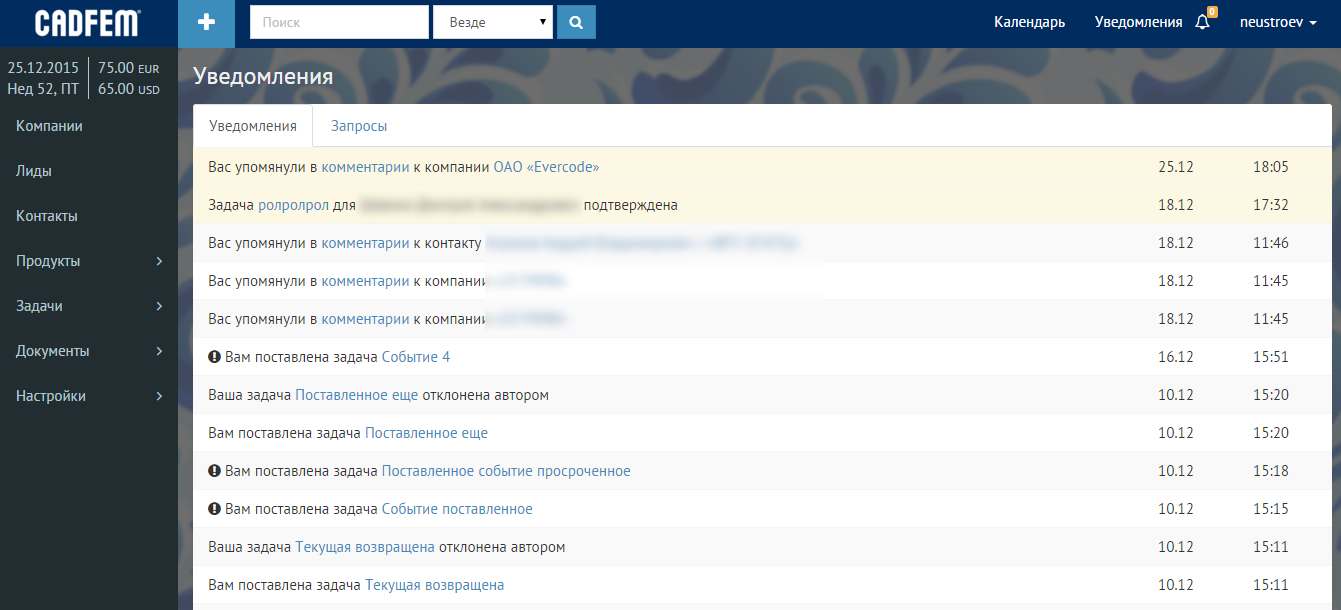Image resolution: width=1341 pixels, height=610 pixels.
Task: Switch to the Запросы tab
Action: coord(359,126)
